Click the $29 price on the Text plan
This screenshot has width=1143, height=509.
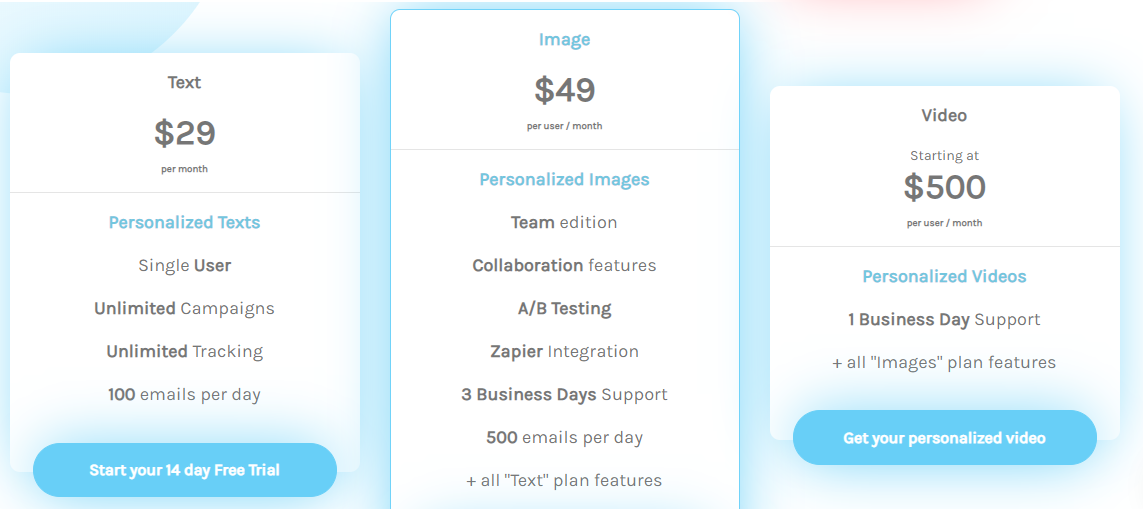pos(184,133)
